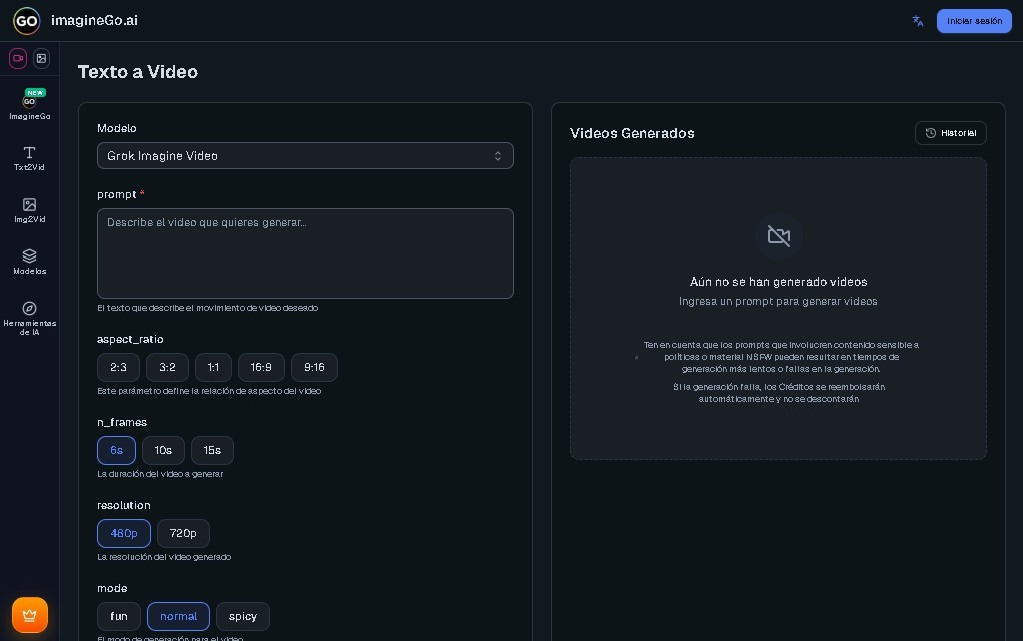The image size is (1023, 641).
Task: Open the language translate icon
Action: click(x=917, y=21)
